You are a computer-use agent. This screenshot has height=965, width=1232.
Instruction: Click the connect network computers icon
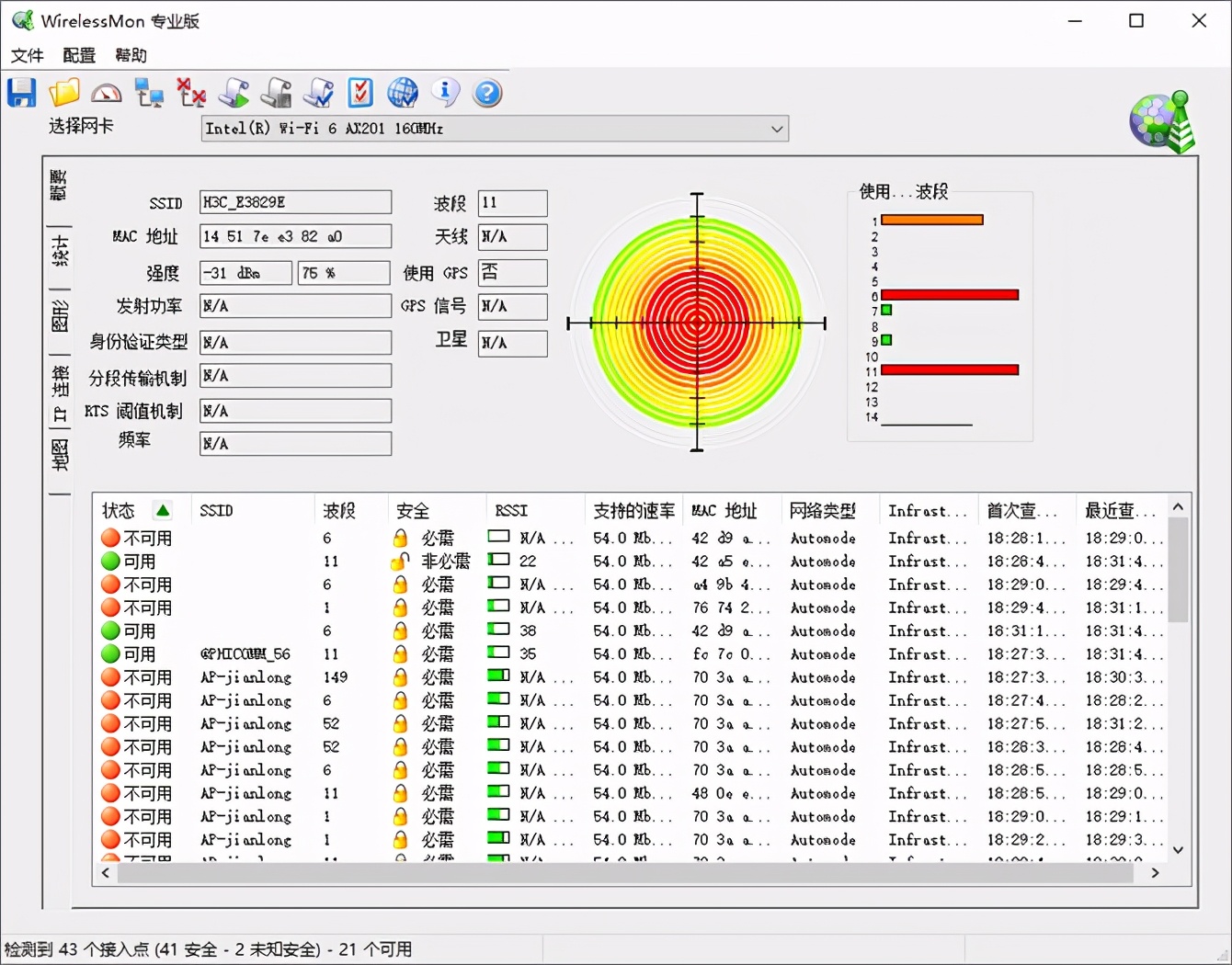tap(148, 93)
